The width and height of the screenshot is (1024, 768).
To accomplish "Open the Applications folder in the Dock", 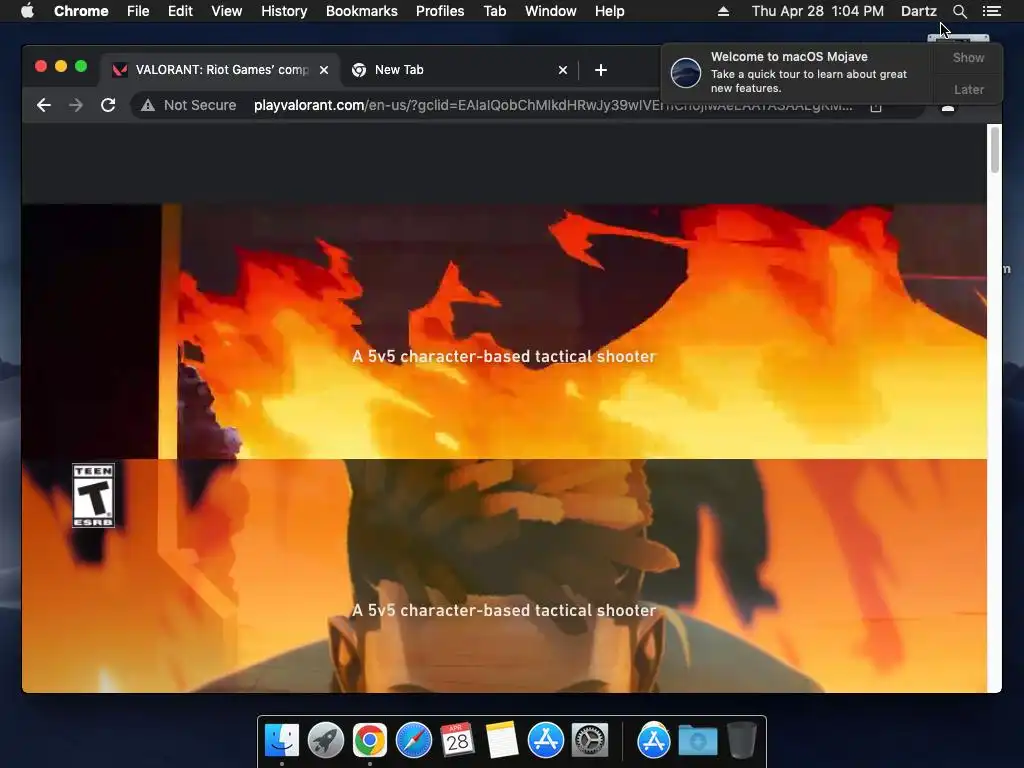I will [654, 741].
